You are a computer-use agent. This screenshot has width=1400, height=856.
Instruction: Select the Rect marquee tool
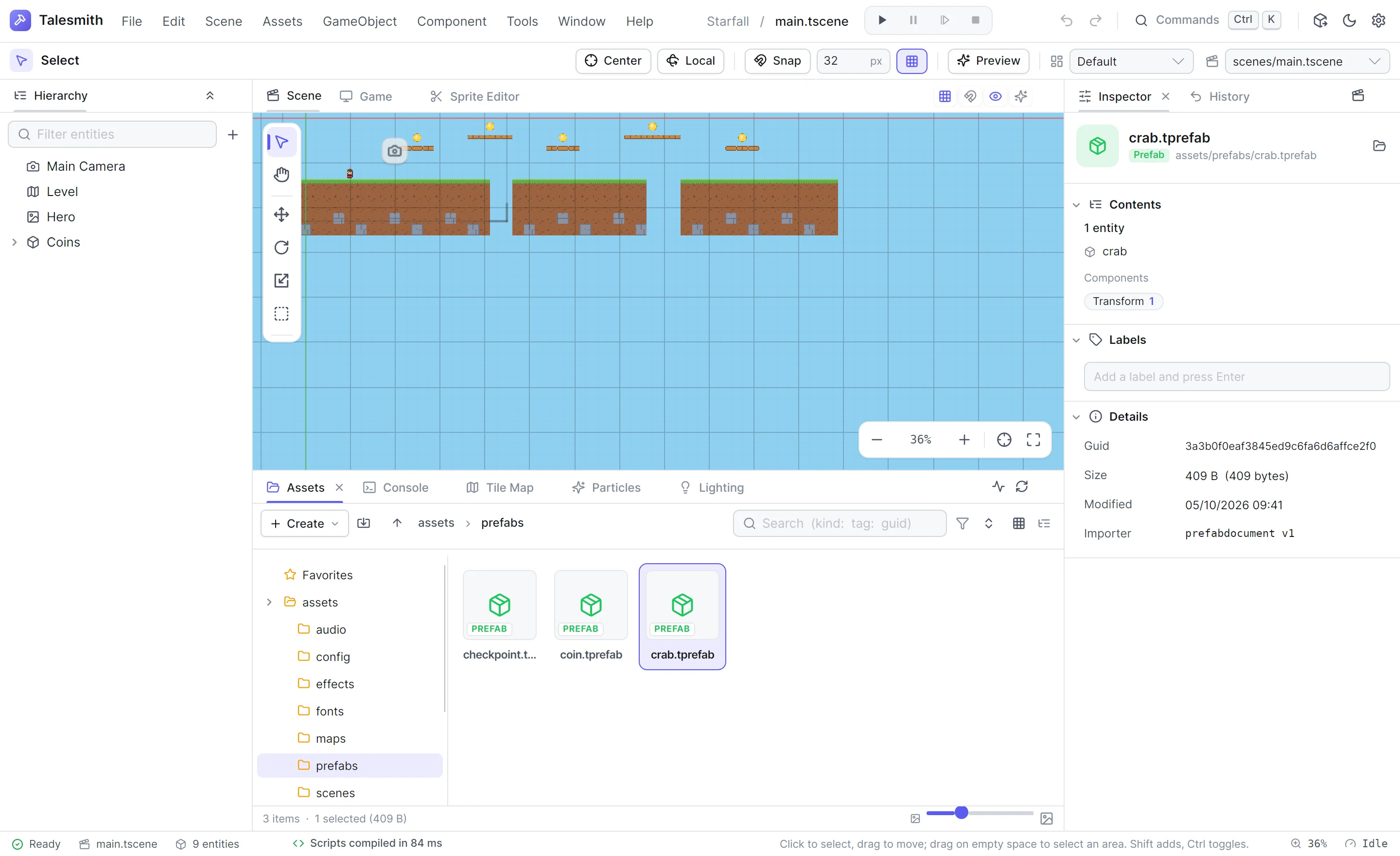pyautogui.click(x=281, y=314)
